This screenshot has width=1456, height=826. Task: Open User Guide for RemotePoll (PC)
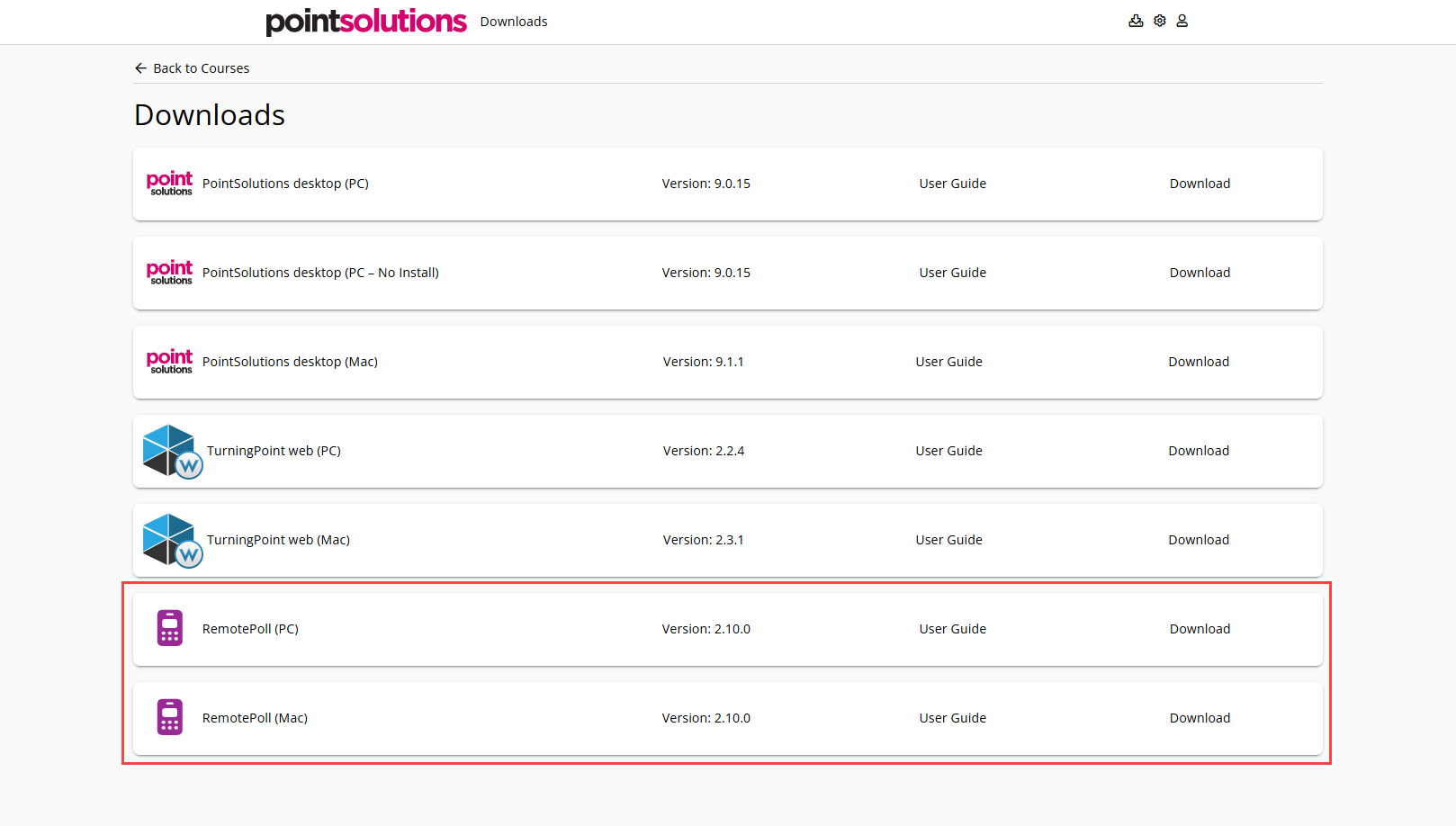point(953,629)
